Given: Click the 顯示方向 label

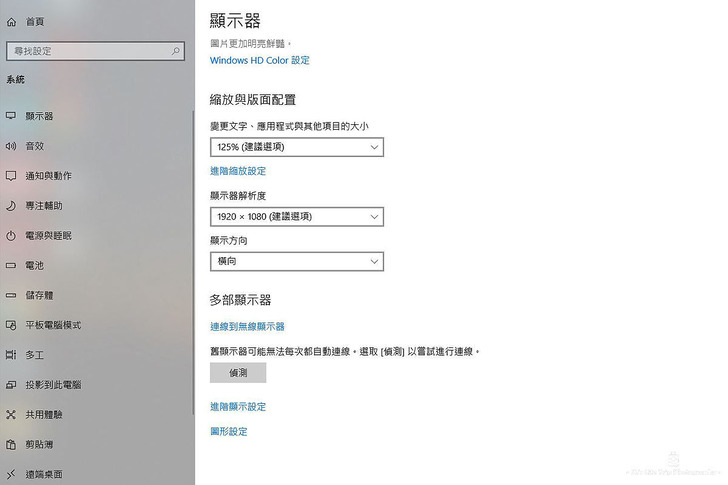Looking at the screenshot, I should point(229,241).
